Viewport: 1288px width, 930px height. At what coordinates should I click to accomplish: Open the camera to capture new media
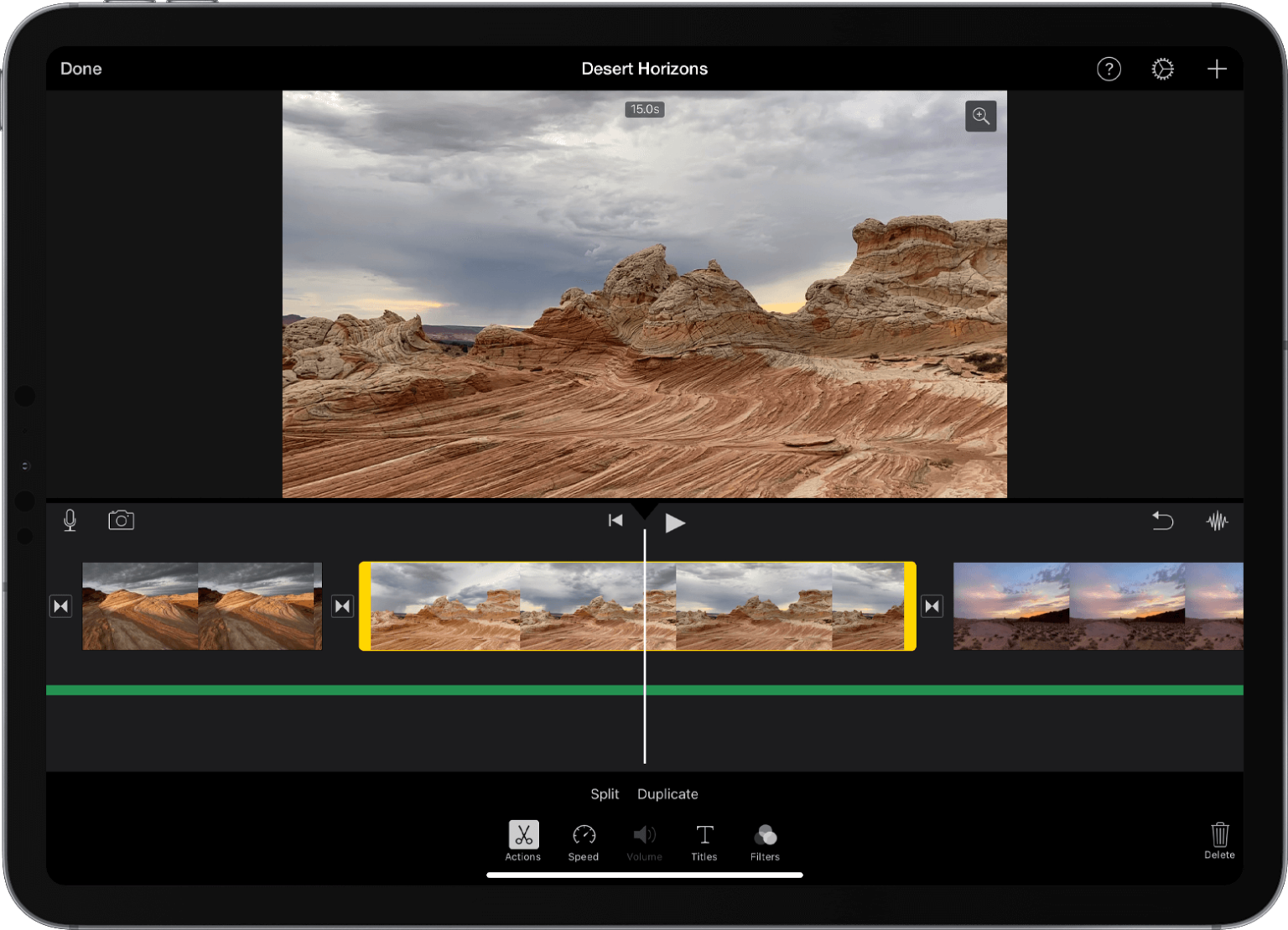tap(120, 520)
